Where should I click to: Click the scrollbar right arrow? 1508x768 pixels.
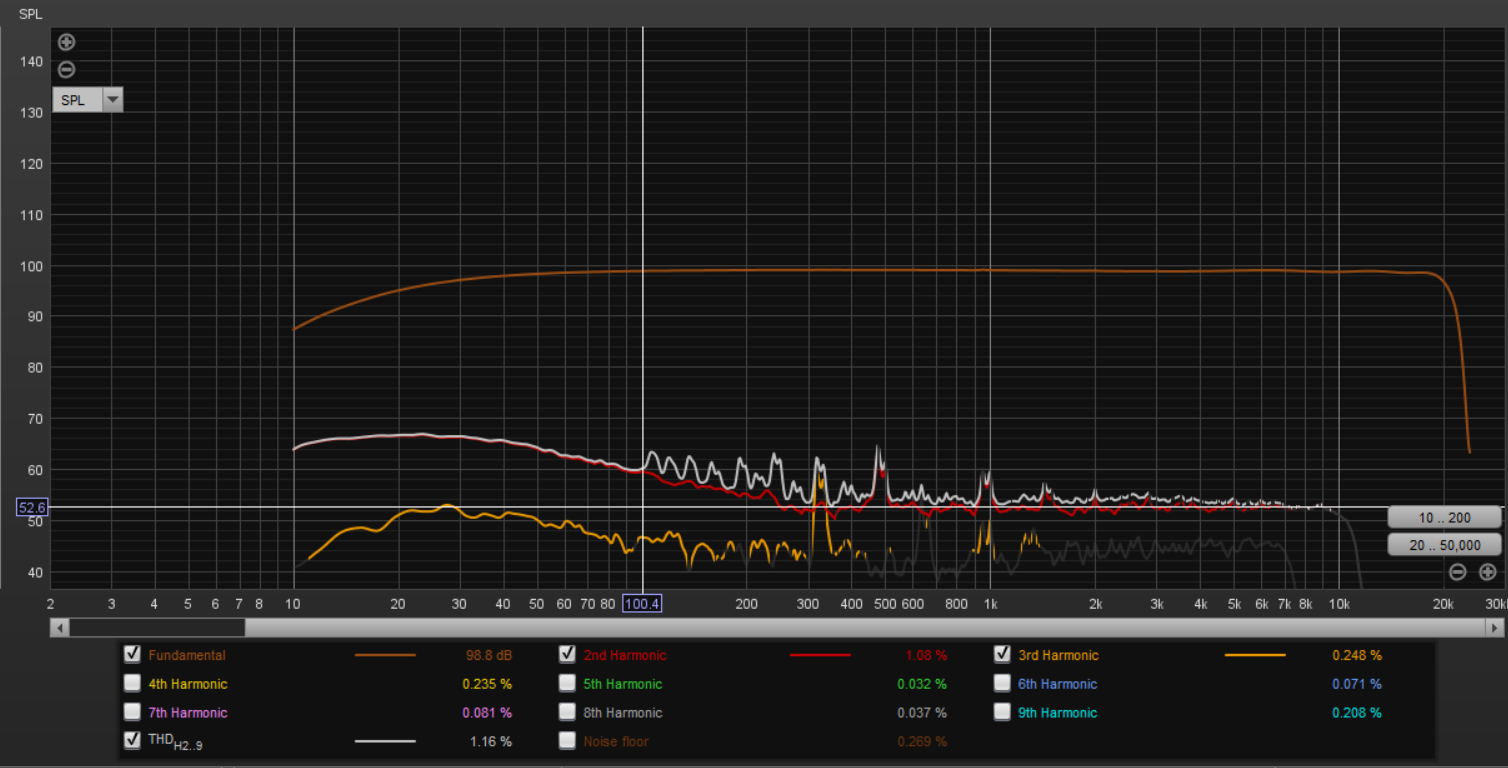(x=1495, y=628)
